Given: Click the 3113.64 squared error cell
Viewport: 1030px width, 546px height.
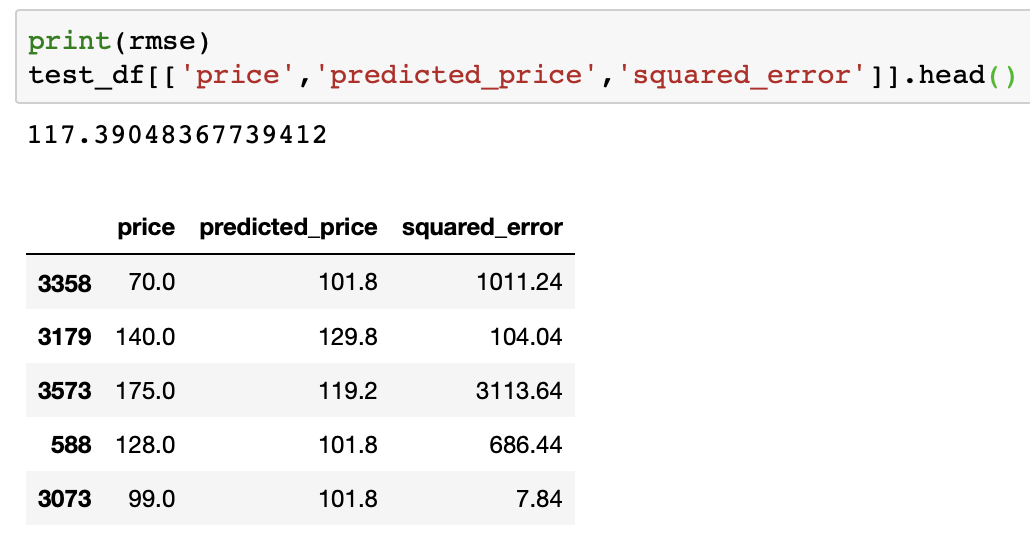Looking at the screenshot, I should tap(519, 391).
